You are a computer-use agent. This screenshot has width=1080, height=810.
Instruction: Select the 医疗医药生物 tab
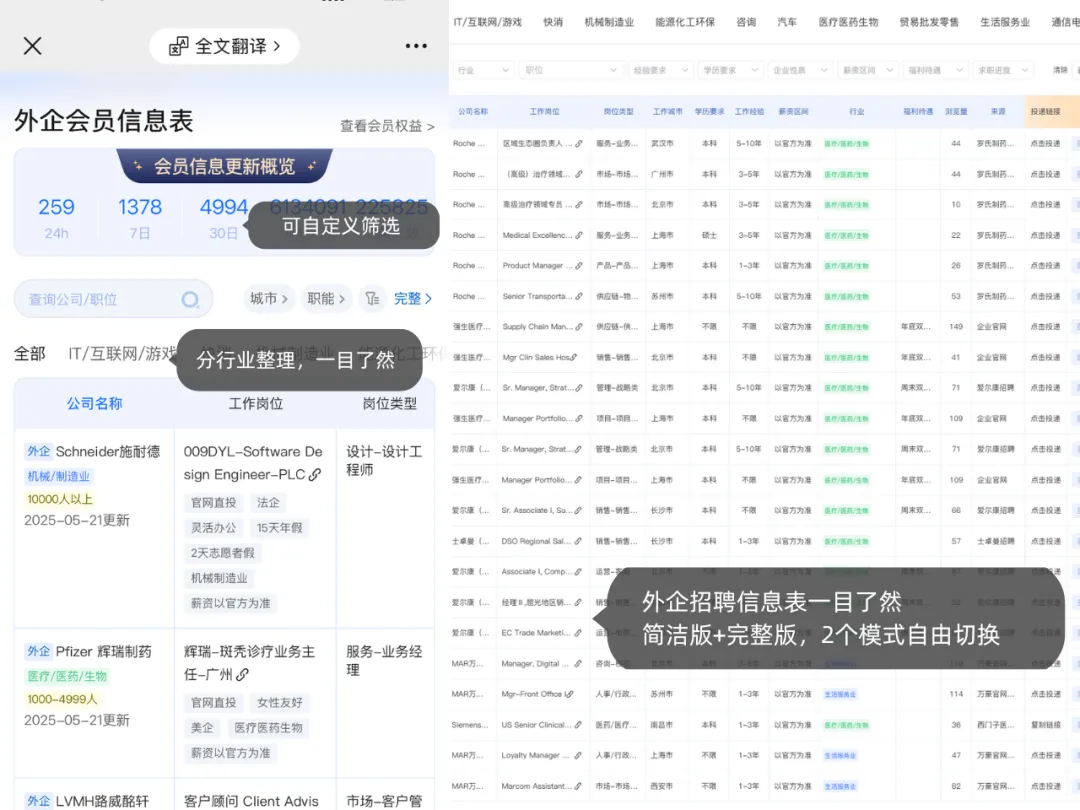[x=849, y=22]
